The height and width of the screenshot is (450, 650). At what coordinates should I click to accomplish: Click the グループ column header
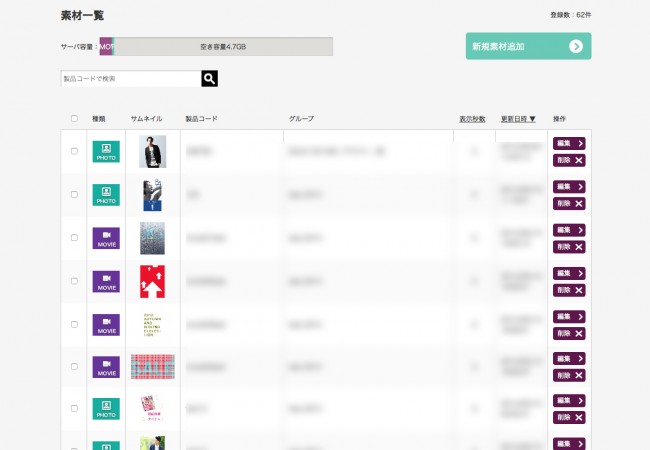pyautogui.click(x=301, y=119)
